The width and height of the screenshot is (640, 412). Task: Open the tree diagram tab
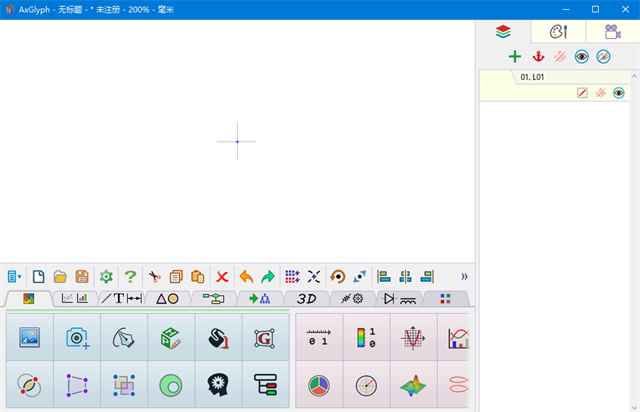(260, 298)
